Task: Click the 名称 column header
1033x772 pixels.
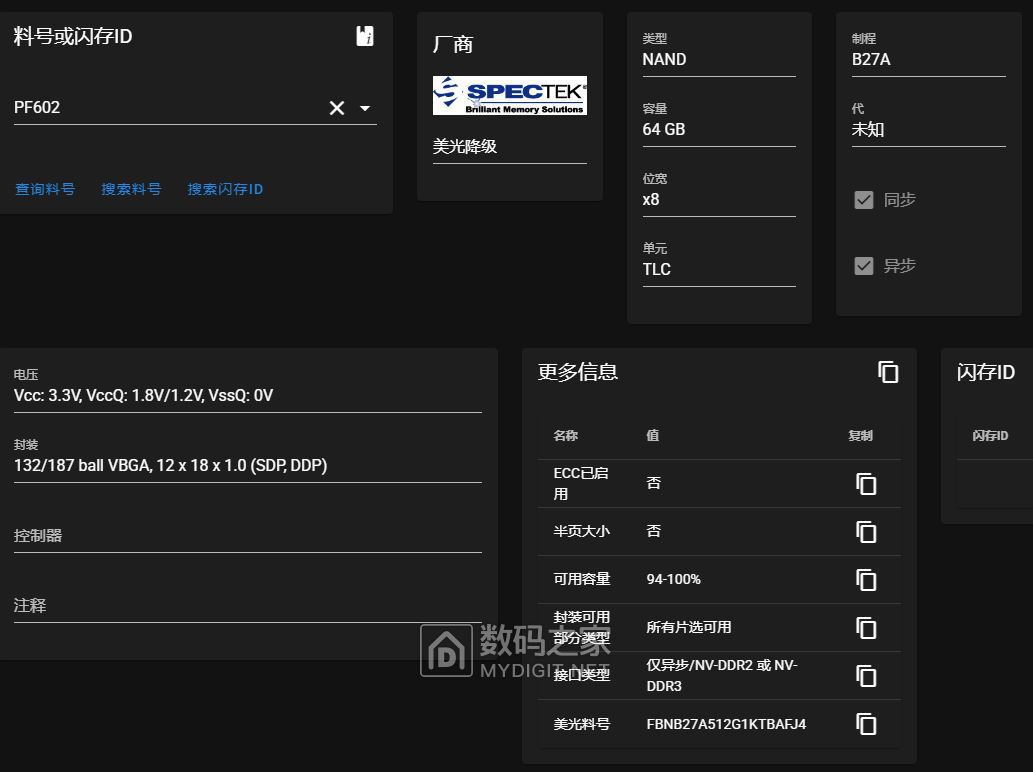Action: 565,435
